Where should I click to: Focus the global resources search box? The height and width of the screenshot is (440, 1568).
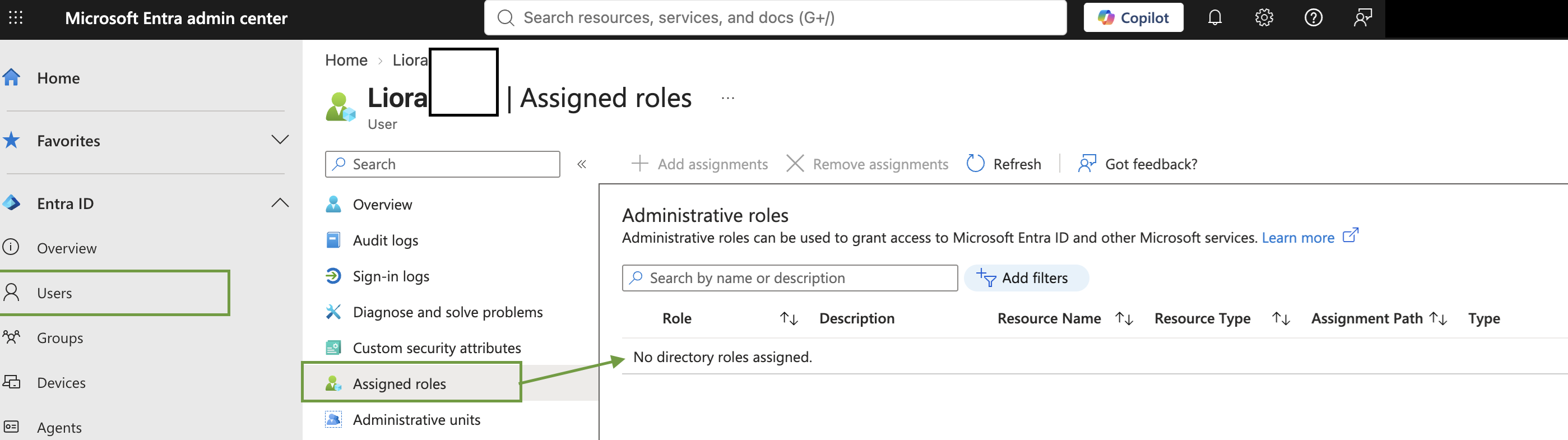point(775,17)
